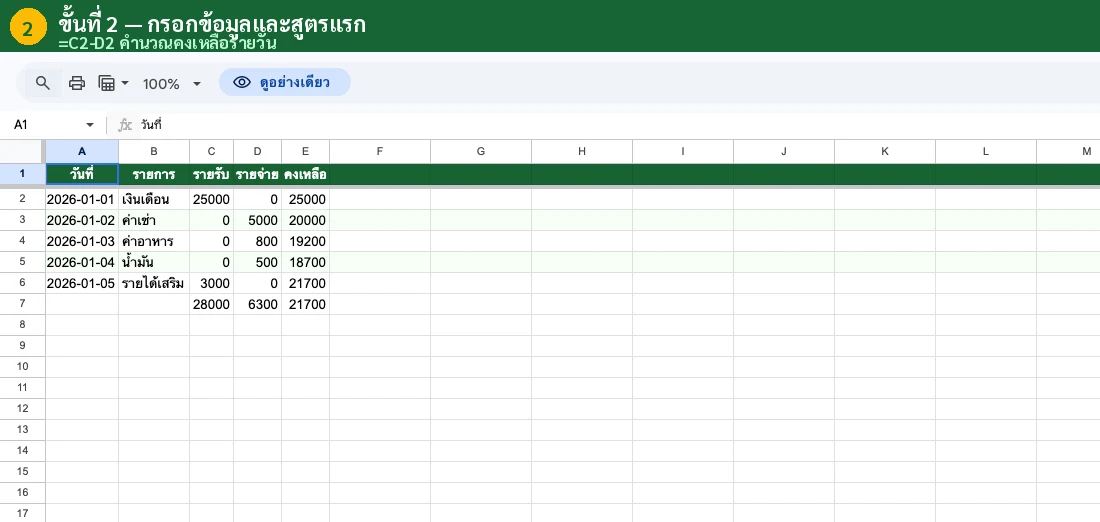The height and width of the screenshot is (522, 1100).
Task: Click the select-all corner box
Action: pyautogui.click(x=22, y=151)
